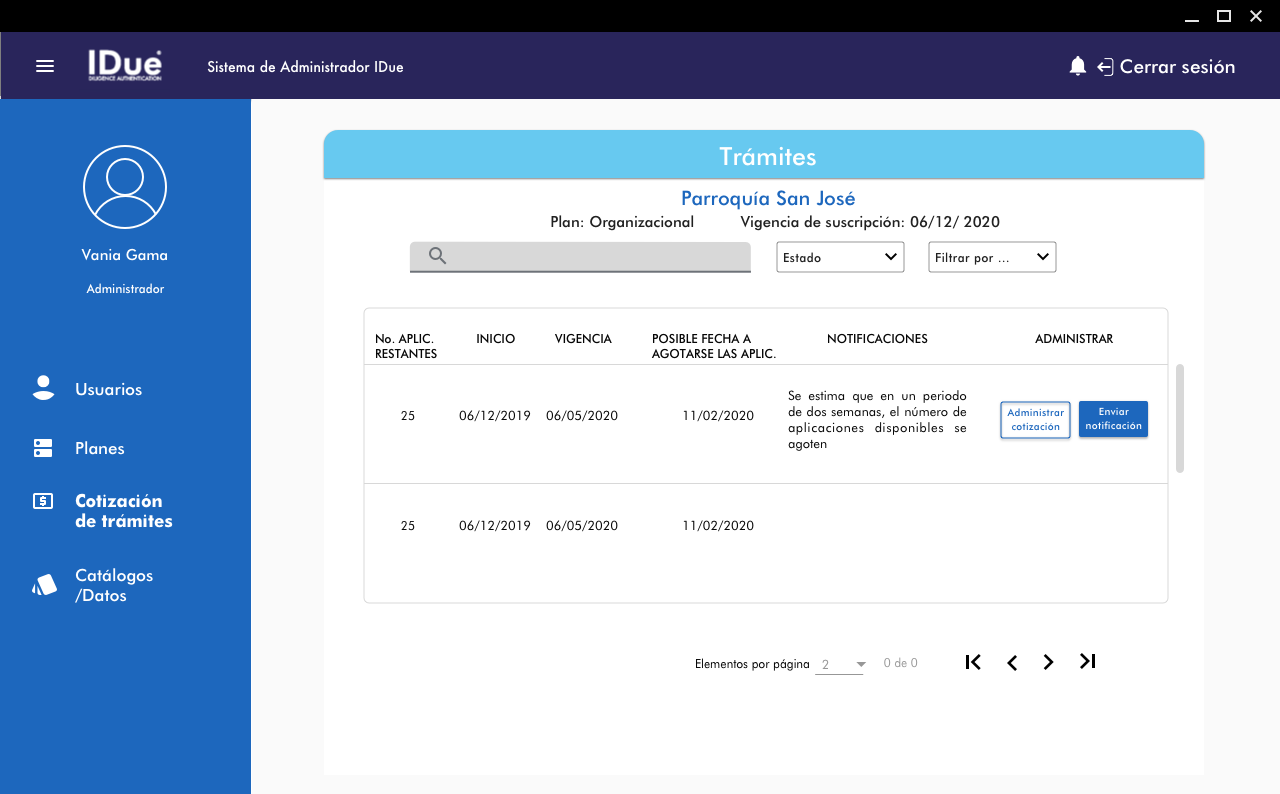The height and width of the screenshot is (794, 1280).
Task: Go to the first page of results
Action: click(x=973, y=662)
